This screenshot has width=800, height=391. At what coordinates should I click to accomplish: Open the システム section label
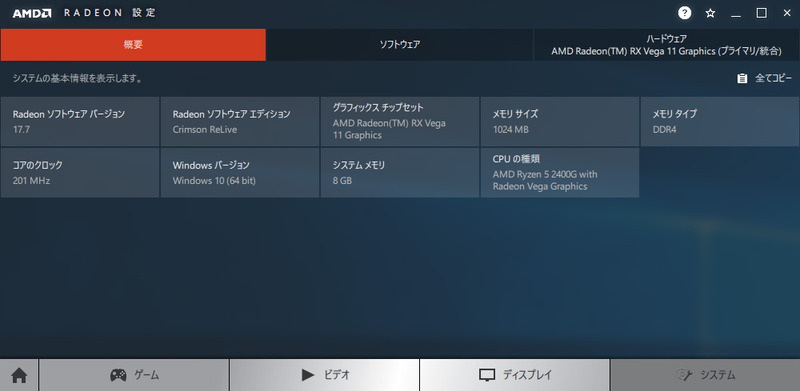click(x=717, y=375)
